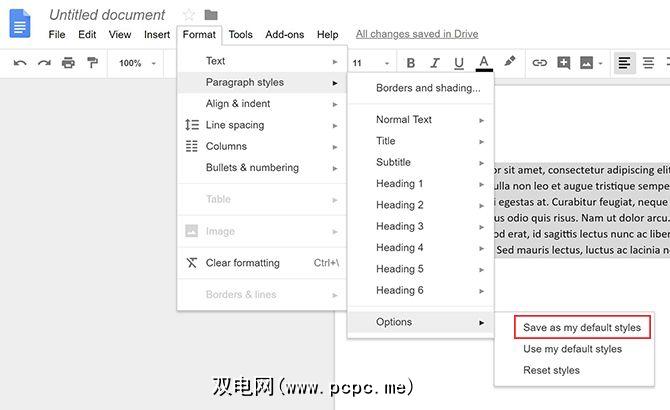Select the paint format tool
Image resolution: width=670 pixels, height=410 pixels.
[x=92, y=63]
